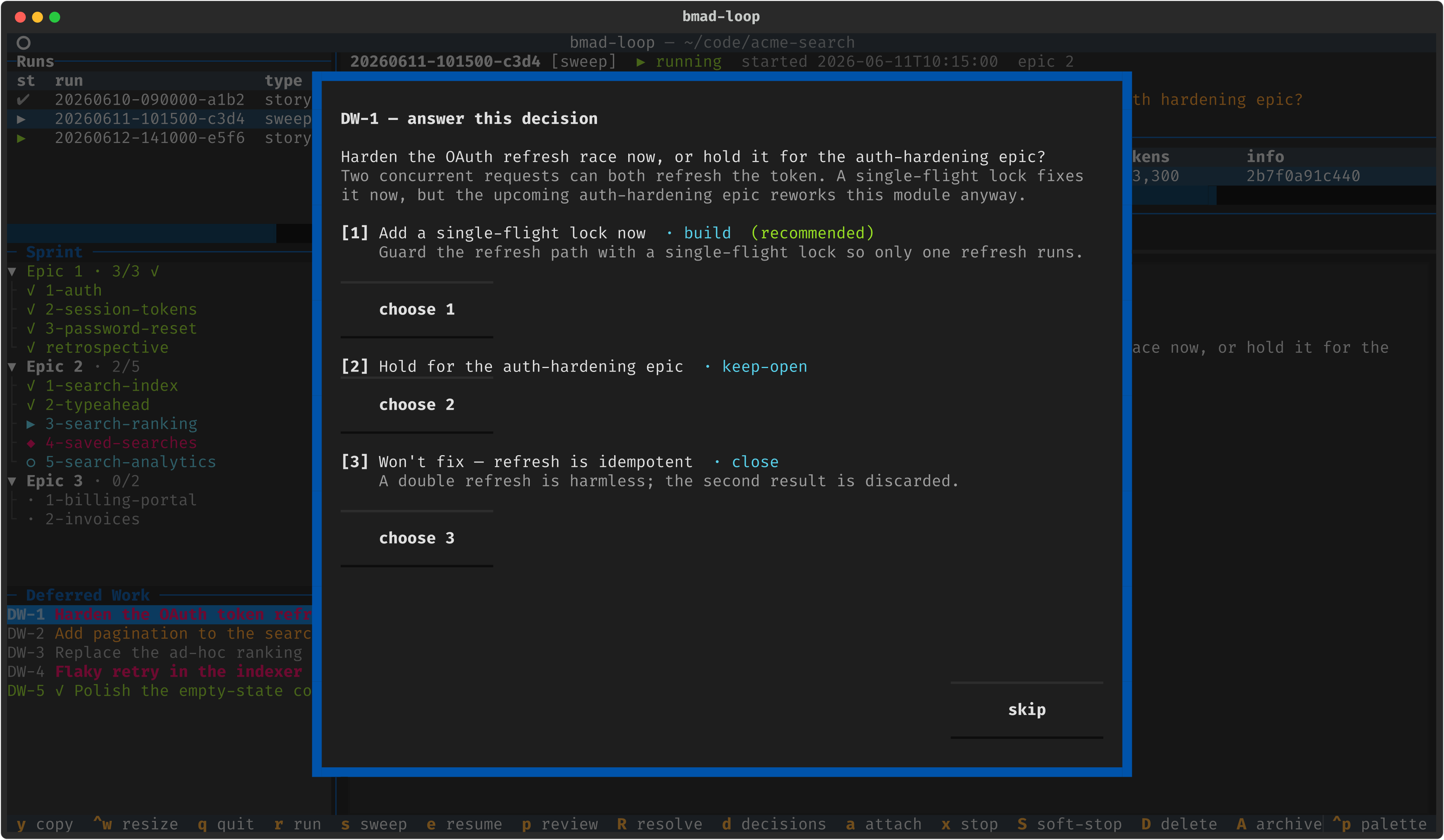Screen dimensions: 1444x840
Task: Click the red diamond icon beside 4-saved-searches
Action: [31, 443]
